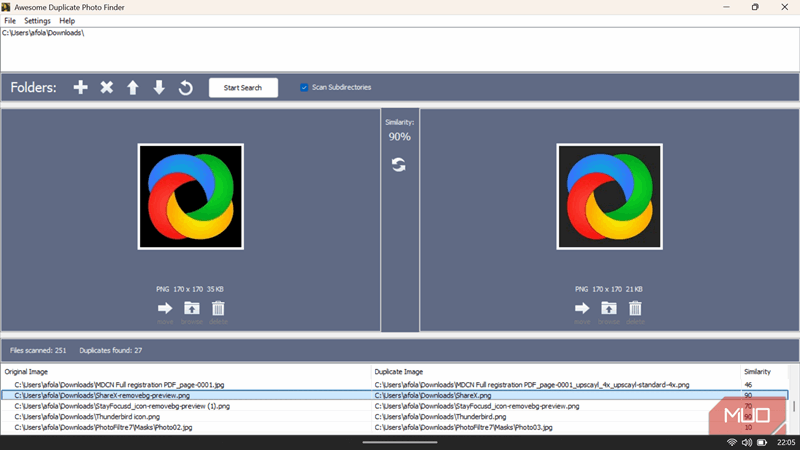800x450 pixels.
Task: Open the Help menu
Action: [x=67, y=21]
